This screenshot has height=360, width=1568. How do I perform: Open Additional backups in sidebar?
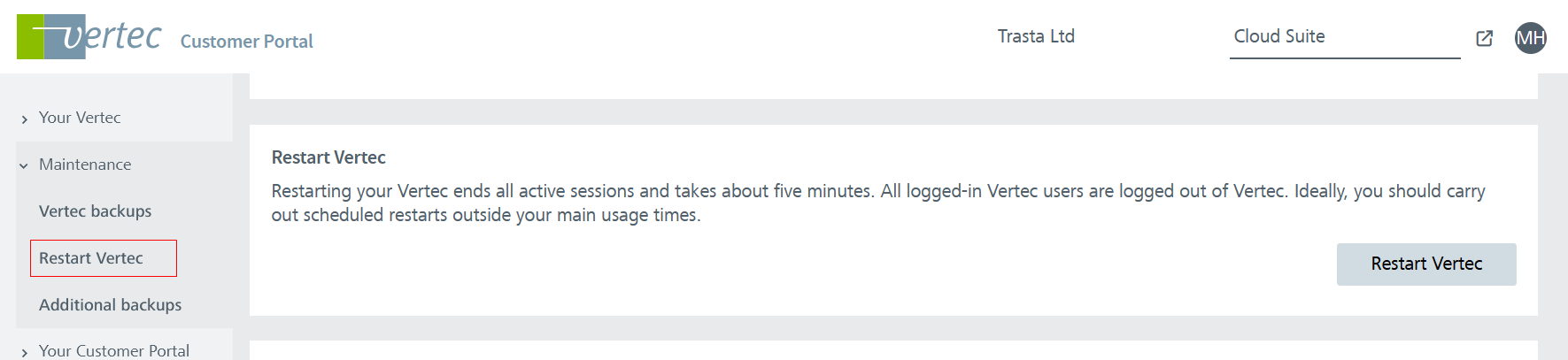pos(111,305)
